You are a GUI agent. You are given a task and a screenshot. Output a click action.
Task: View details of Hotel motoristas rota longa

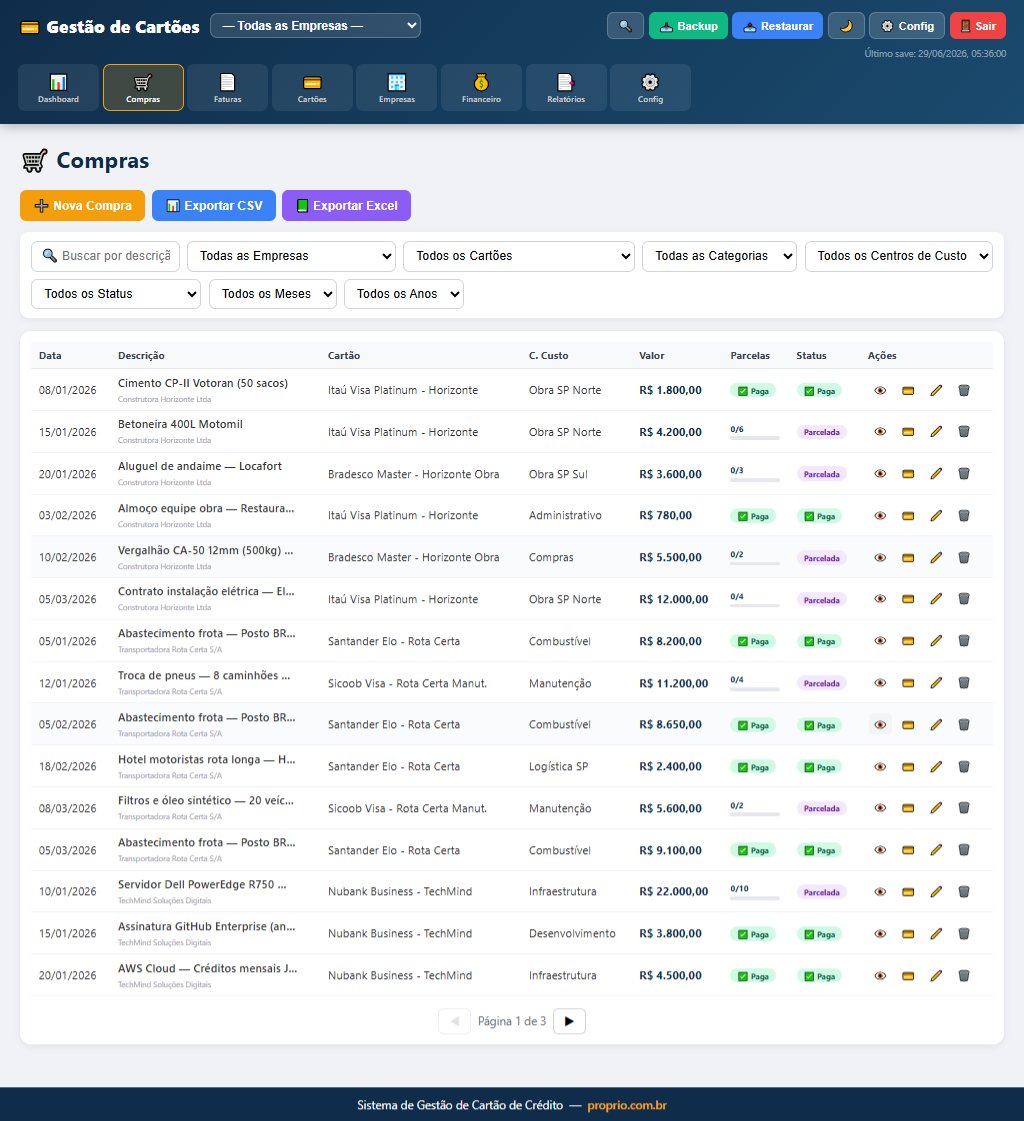click(880, 766)
